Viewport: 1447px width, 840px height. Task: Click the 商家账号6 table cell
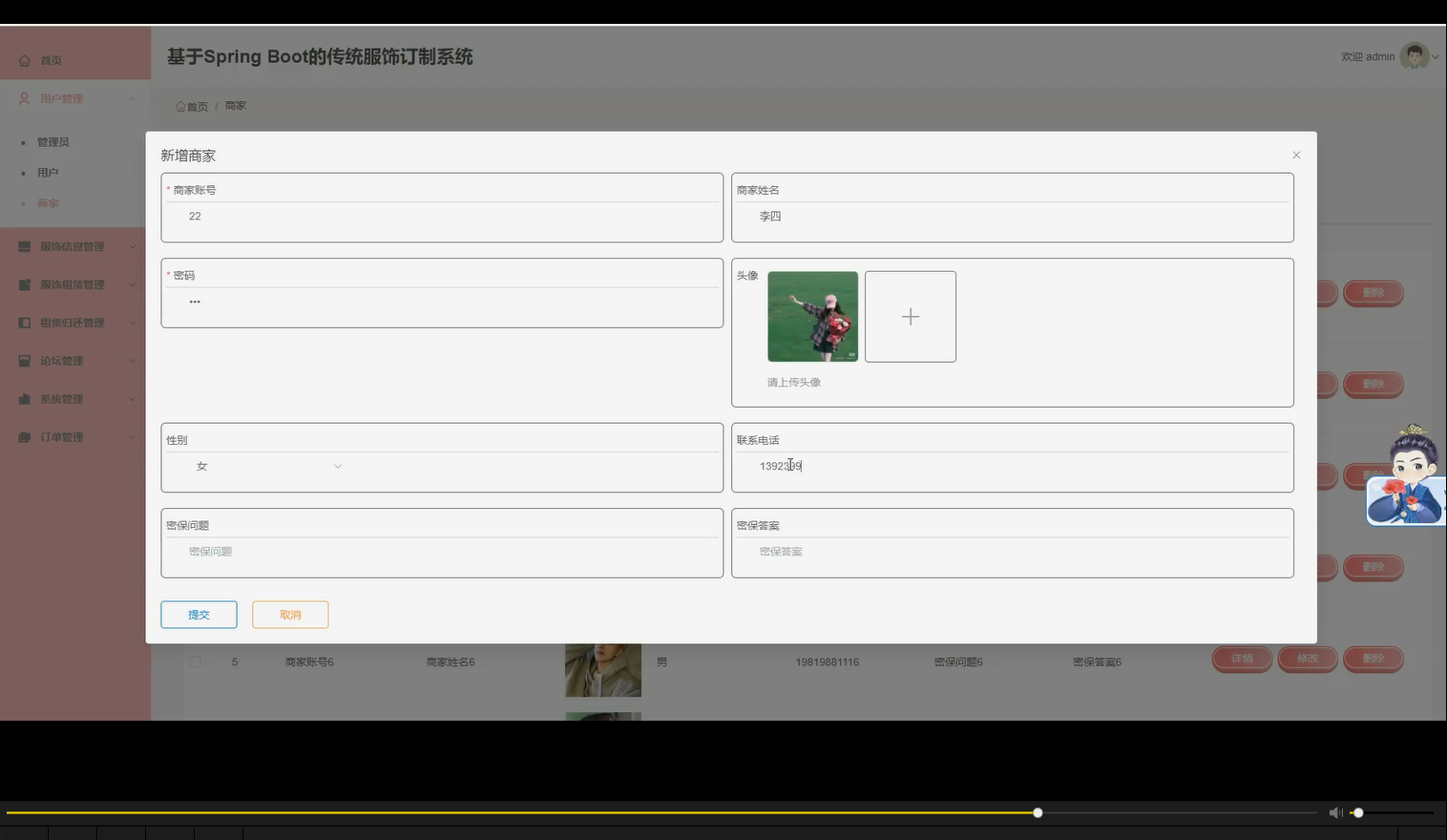click(309, 661)
